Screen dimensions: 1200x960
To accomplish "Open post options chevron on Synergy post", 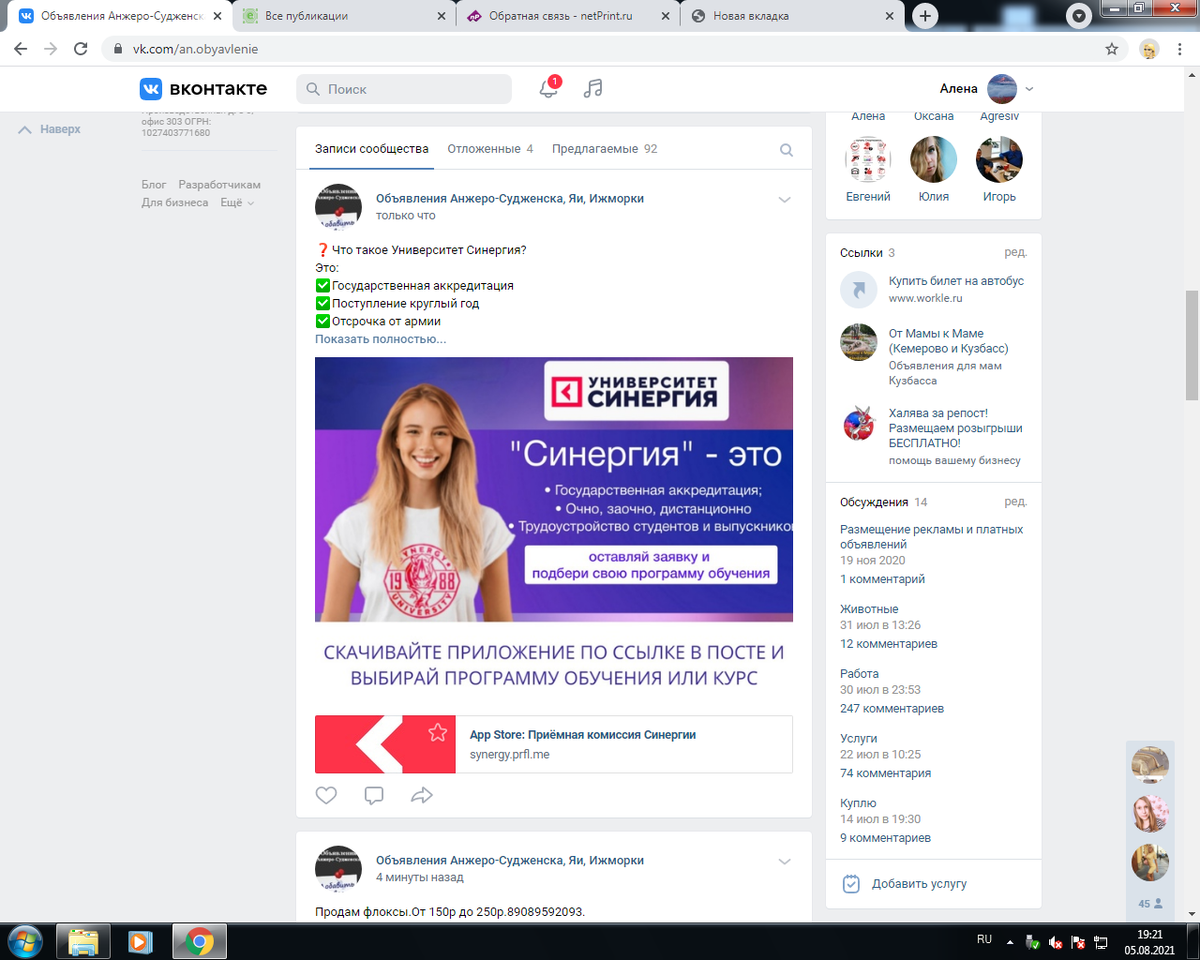I will (785, 200).
